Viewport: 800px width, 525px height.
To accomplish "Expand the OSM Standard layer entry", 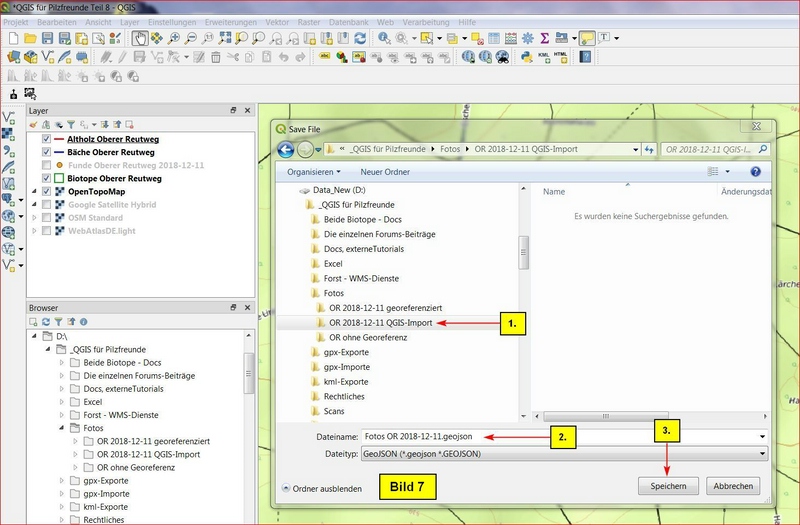I will [35, 217].
